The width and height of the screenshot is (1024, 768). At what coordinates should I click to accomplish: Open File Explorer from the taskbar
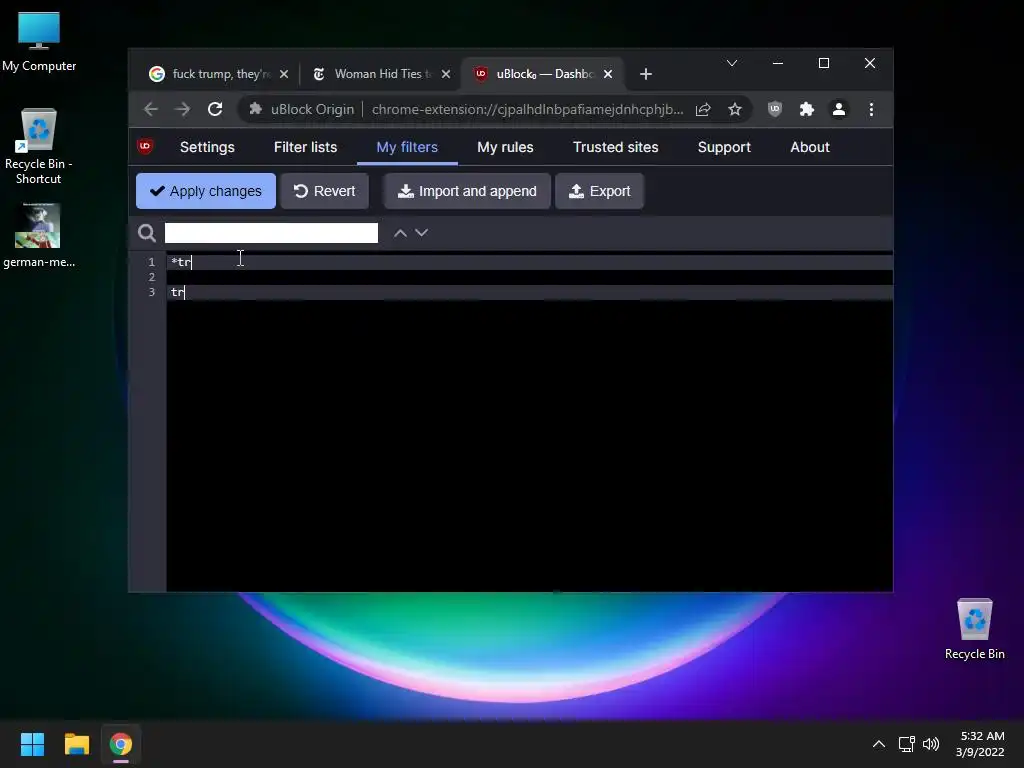76,744
